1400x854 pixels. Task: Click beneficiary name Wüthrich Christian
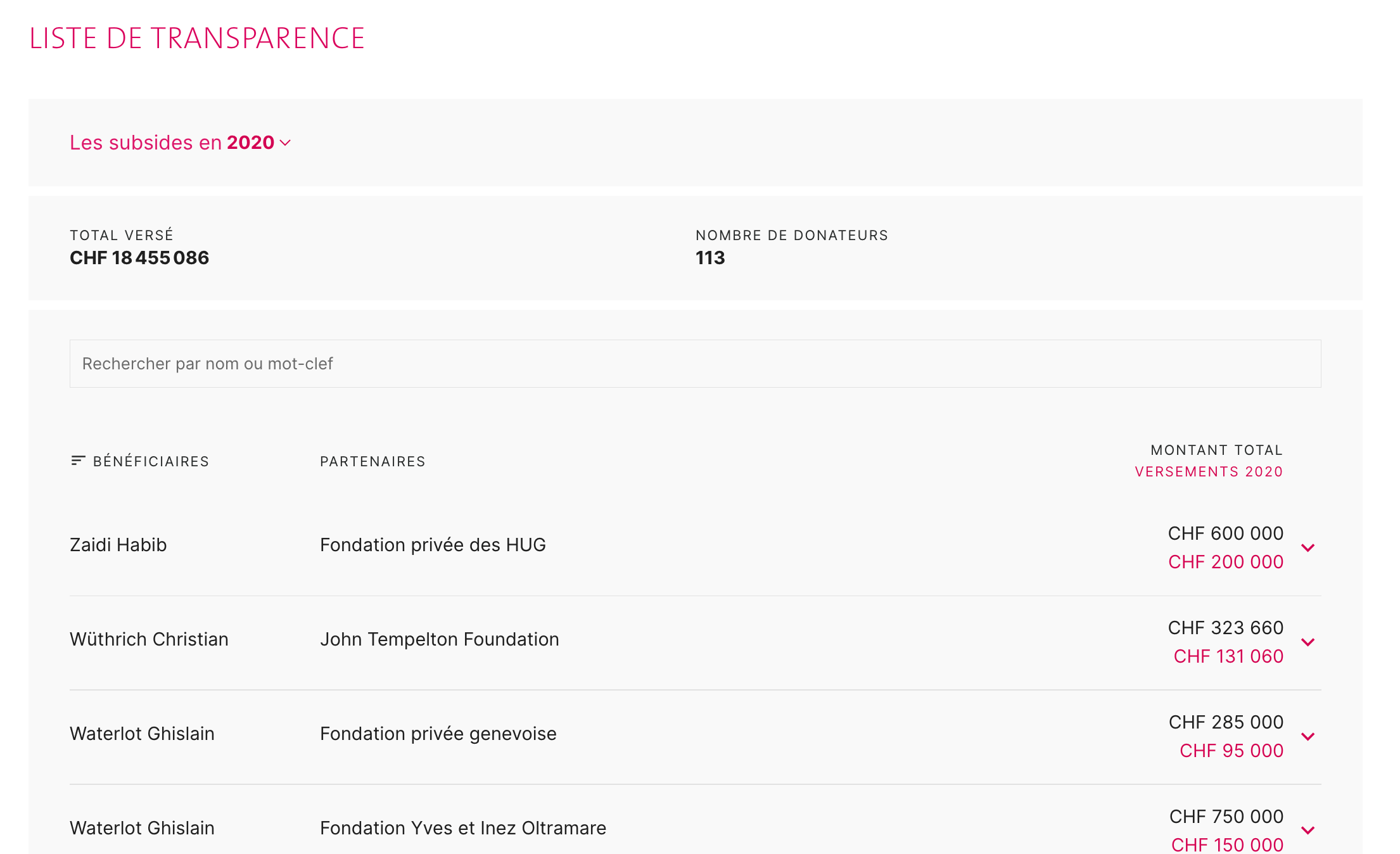coord(149,639)
